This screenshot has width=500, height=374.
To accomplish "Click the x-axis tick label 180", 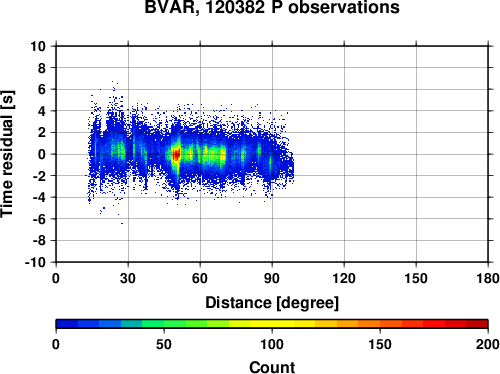I will pyautogui.click(x=488, y=278).
